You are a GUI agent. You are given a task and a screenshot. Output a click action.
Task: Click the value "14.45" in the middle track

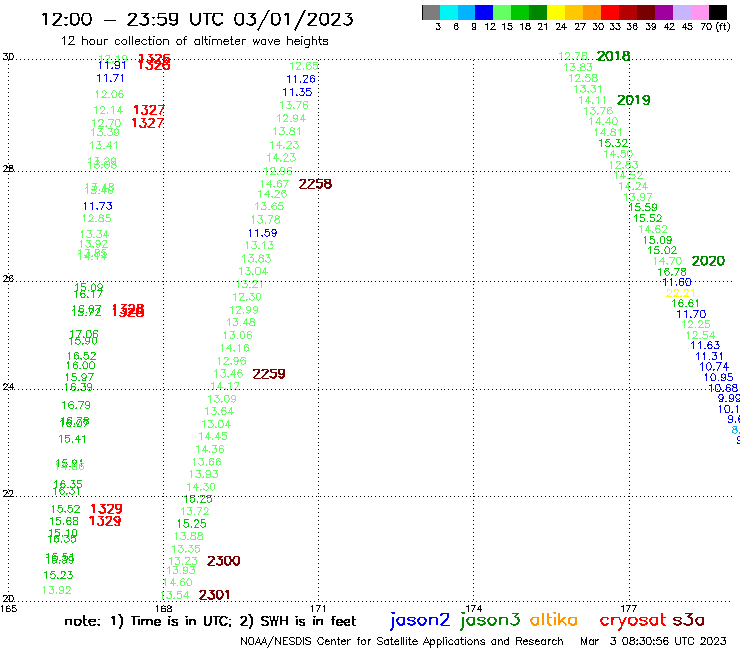213,437
